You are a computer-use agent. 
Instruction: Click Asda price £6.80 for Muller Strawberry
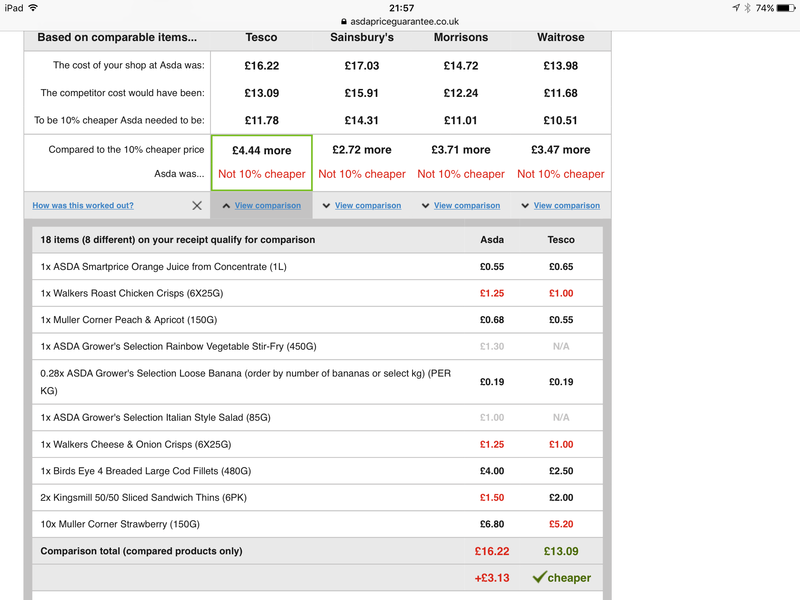(x=492, y=524)
